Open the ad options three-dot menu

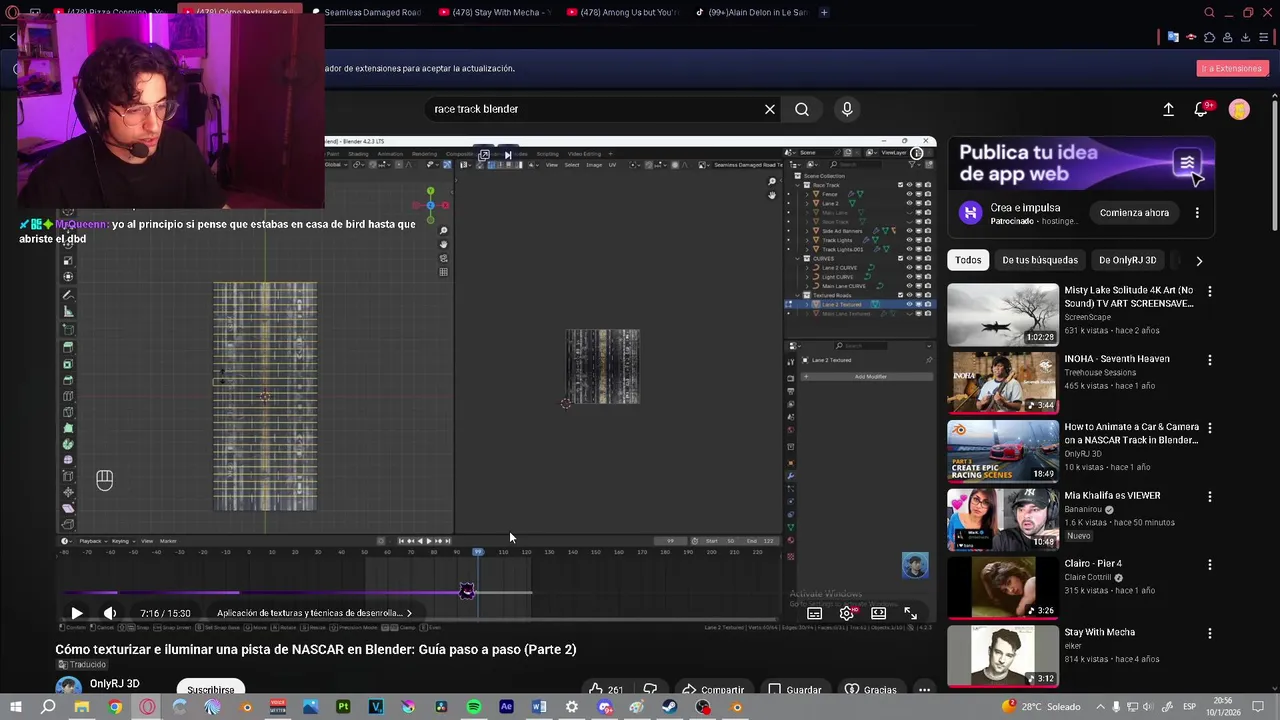pyautogui.click(x=1197, y=213)
